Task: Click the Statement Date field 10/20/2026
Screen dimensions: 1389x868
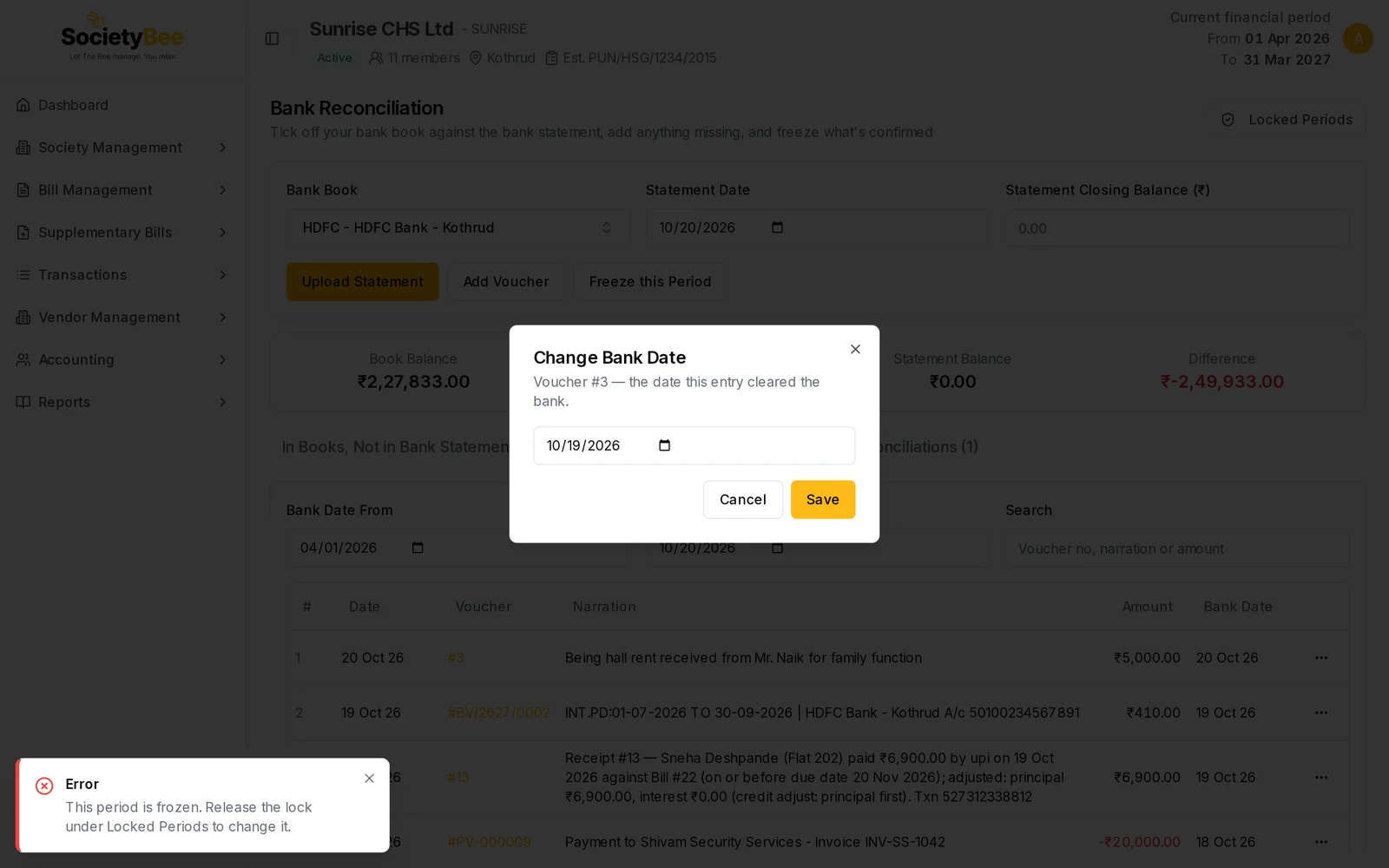Action: (817, 227)
